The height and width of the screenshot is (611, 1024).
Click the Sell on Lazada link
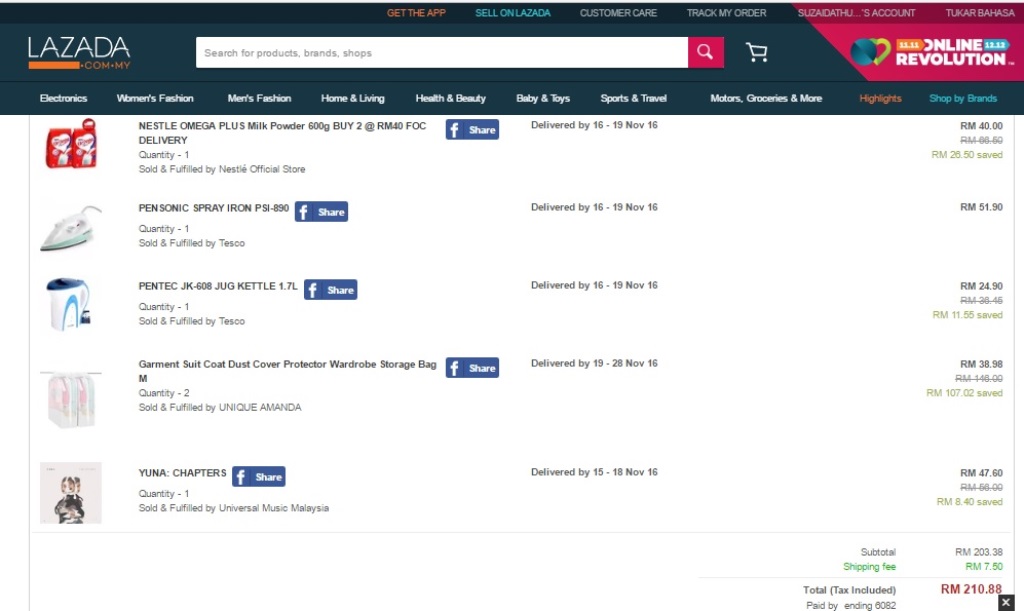point(513,13)
